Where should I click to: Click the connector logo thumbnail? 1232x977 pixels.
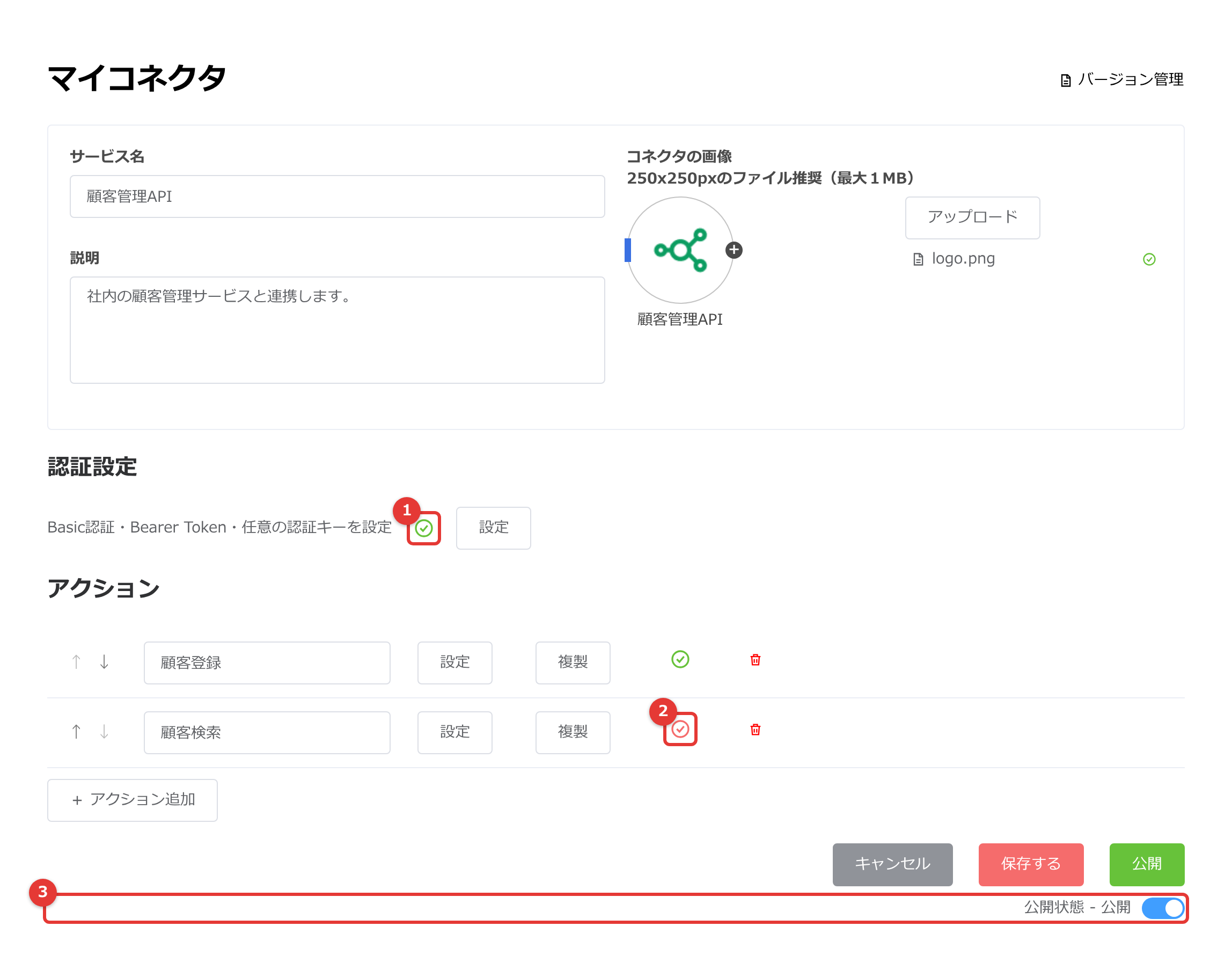pyautogui.click(x=679, y=250)
